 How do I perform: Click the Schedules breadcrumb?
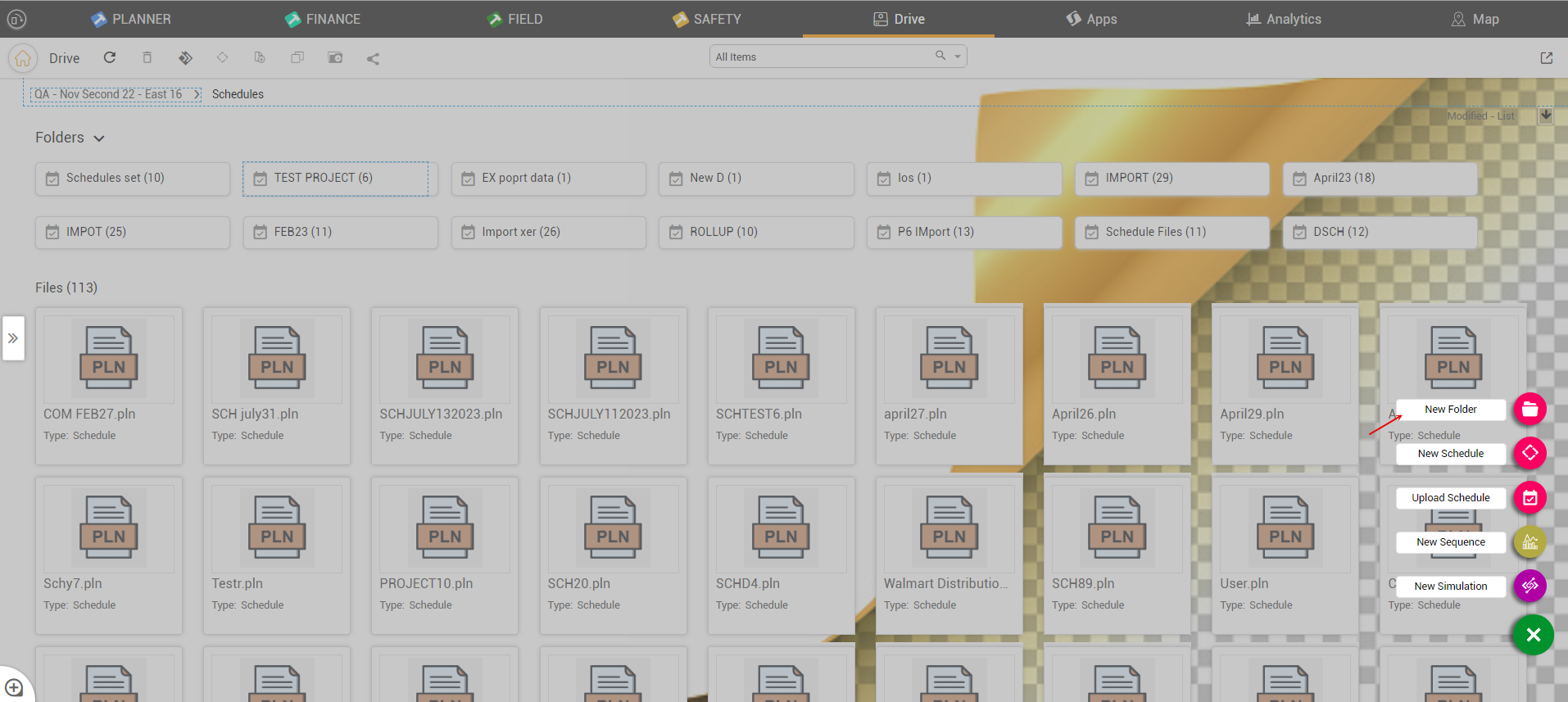[238, 94]
